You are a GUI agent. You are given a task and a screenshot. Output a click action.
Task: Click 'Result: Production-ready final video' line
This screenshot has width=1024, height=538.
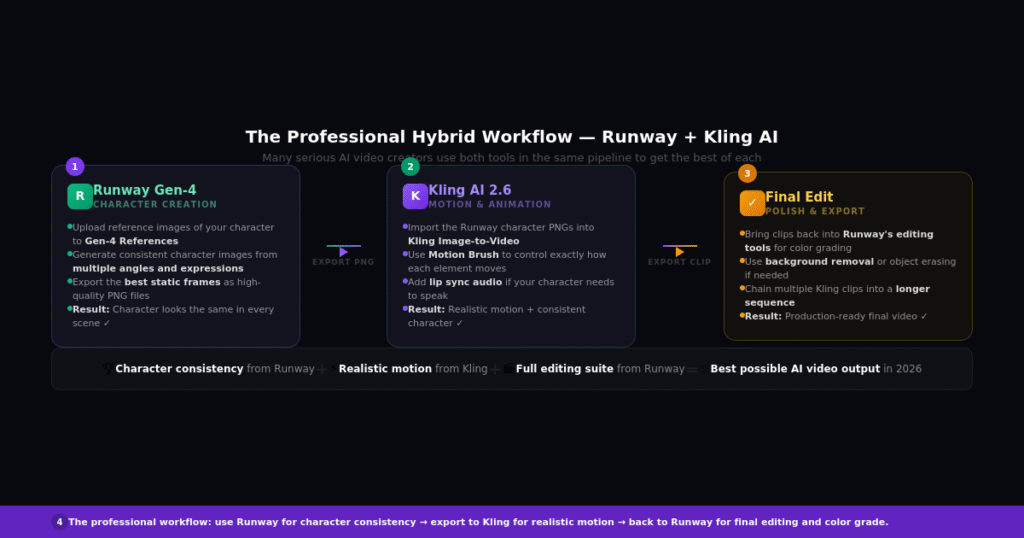click(836, 316)
